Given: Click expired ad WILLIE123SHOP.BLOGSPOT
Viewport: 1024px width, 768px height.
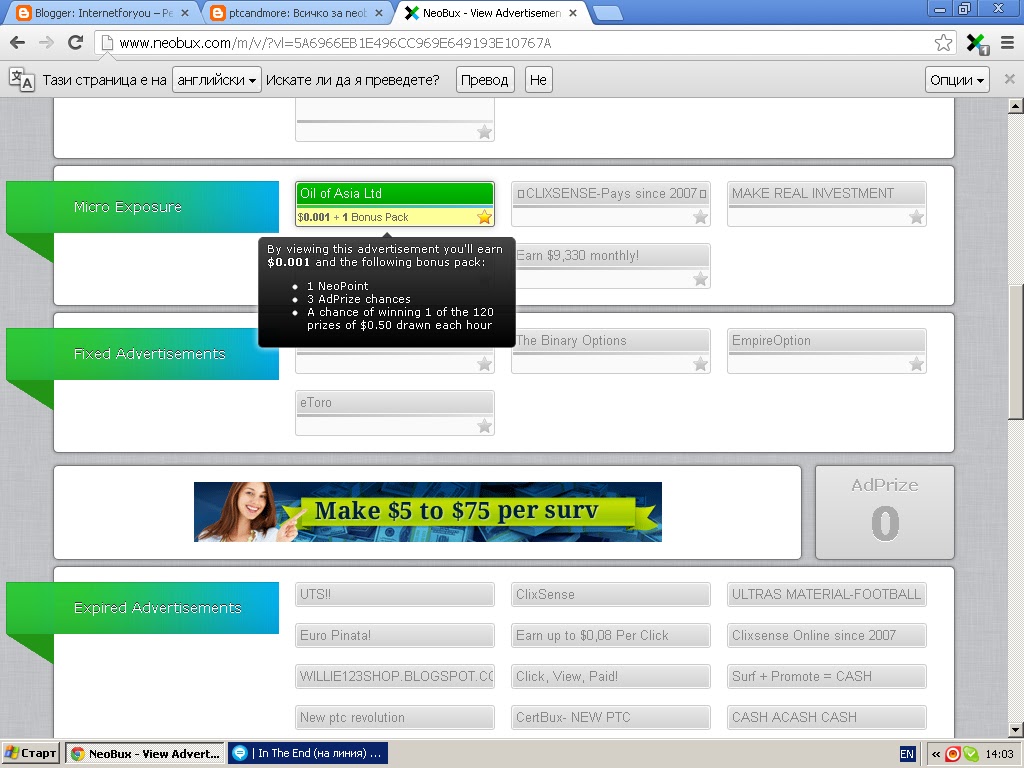Looking at the screenshot, I should (394, 677).
